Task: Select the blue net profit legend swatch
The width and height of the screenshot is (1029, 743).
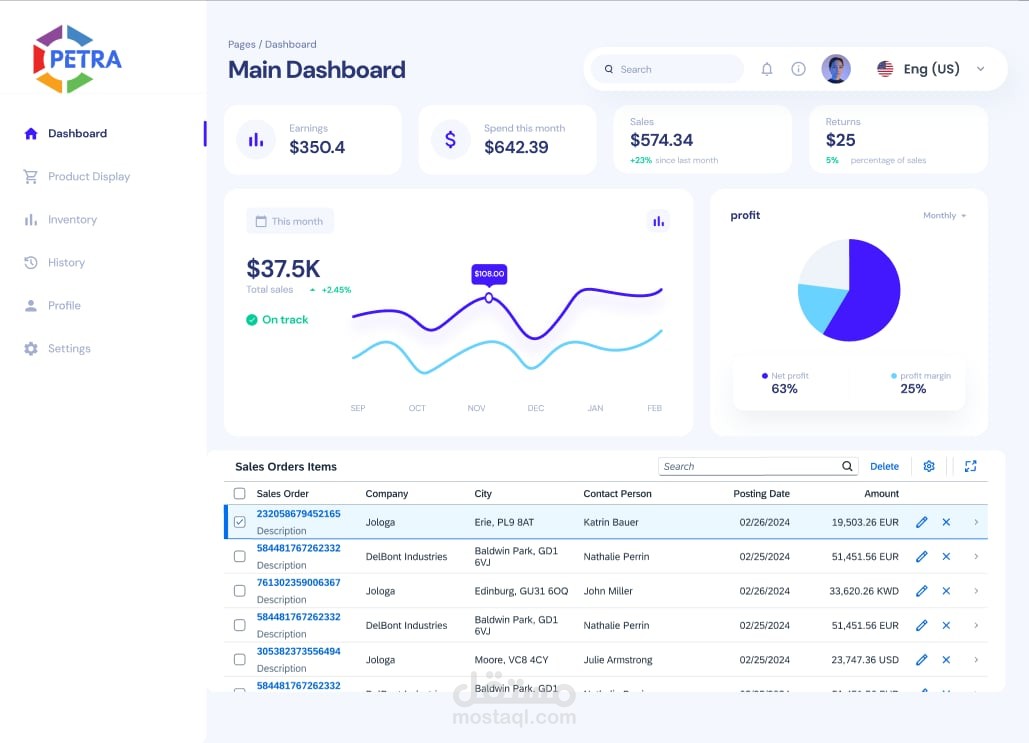Action: (x=763, y=375)
